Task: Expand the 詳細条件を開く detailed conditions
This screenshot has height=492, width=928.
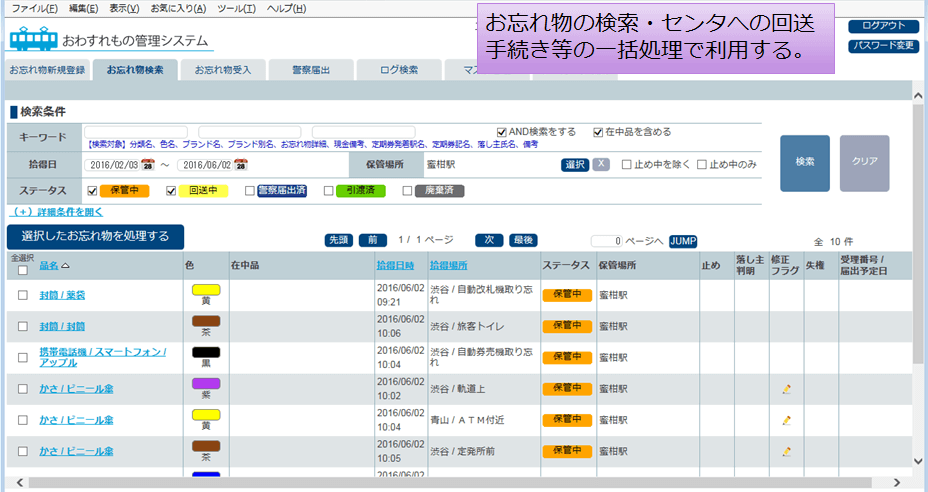Action: coord(56,212)
